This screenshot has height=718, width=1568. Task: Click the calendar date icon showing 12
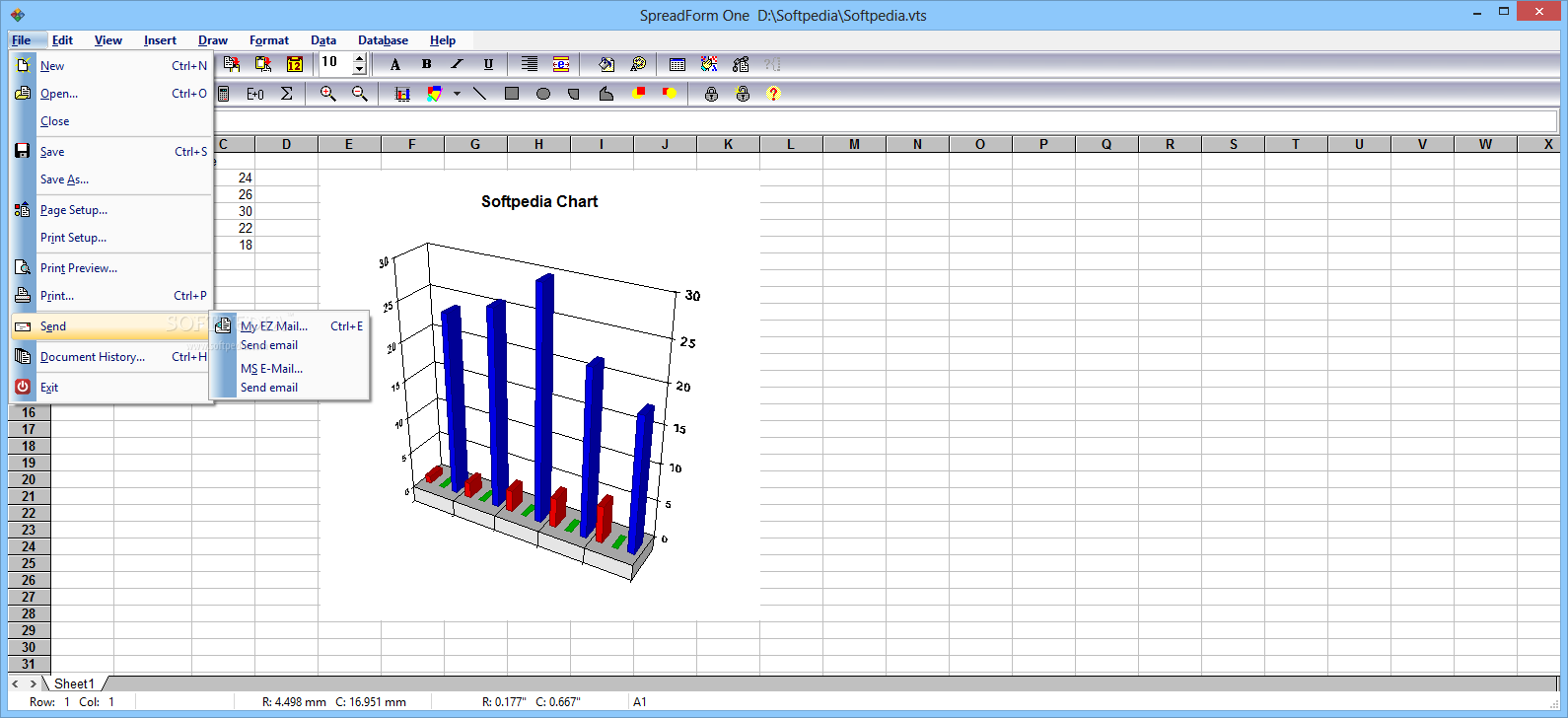coord(295,64)
